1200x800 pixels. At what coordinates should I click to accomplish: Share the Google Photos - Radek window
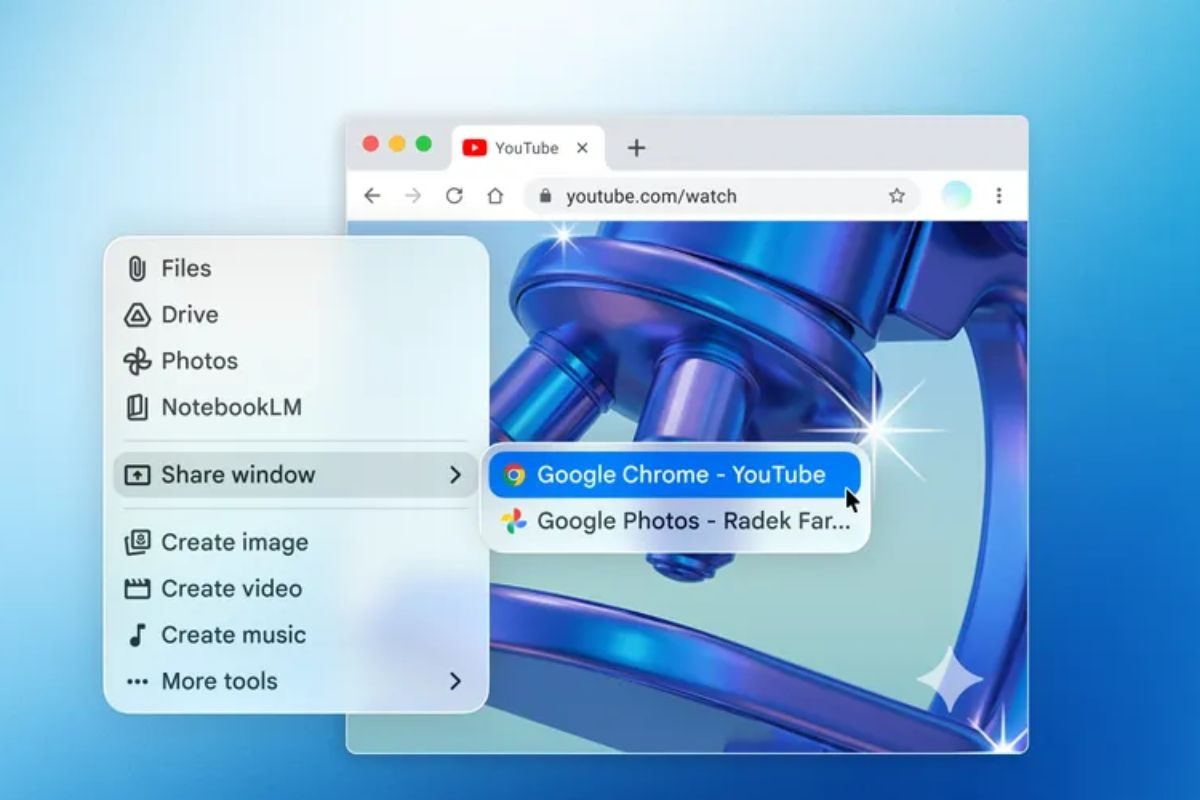[675, 521]
